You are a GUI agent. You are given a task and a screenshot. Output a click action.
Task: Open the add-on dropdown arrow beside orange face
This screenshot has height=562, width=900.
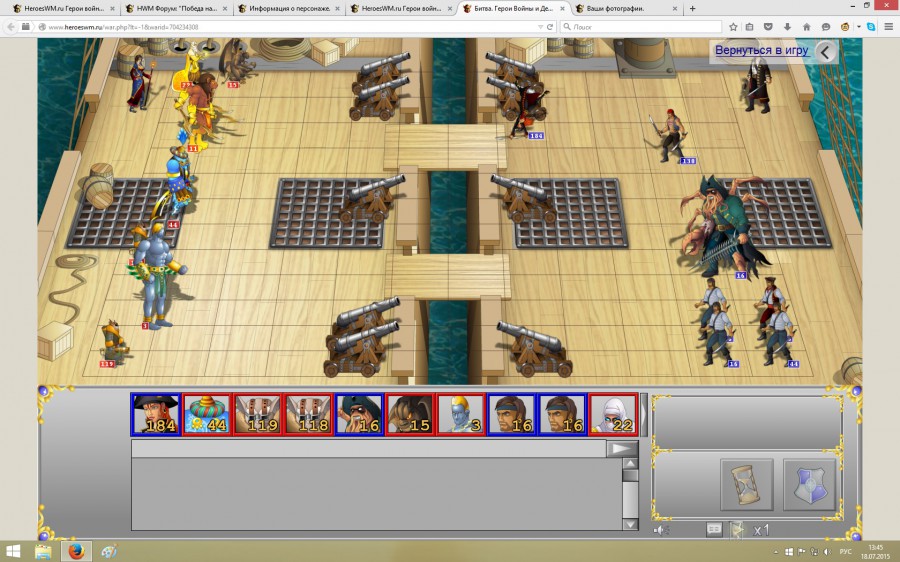pos(859,27)
